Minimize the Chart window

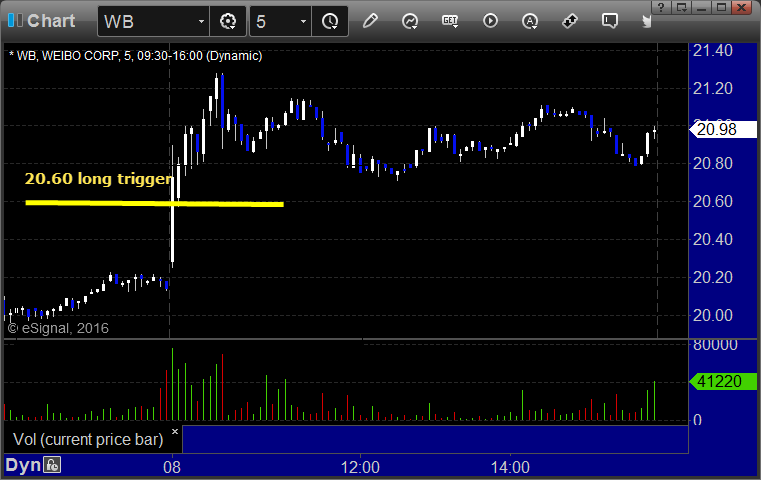702,7
